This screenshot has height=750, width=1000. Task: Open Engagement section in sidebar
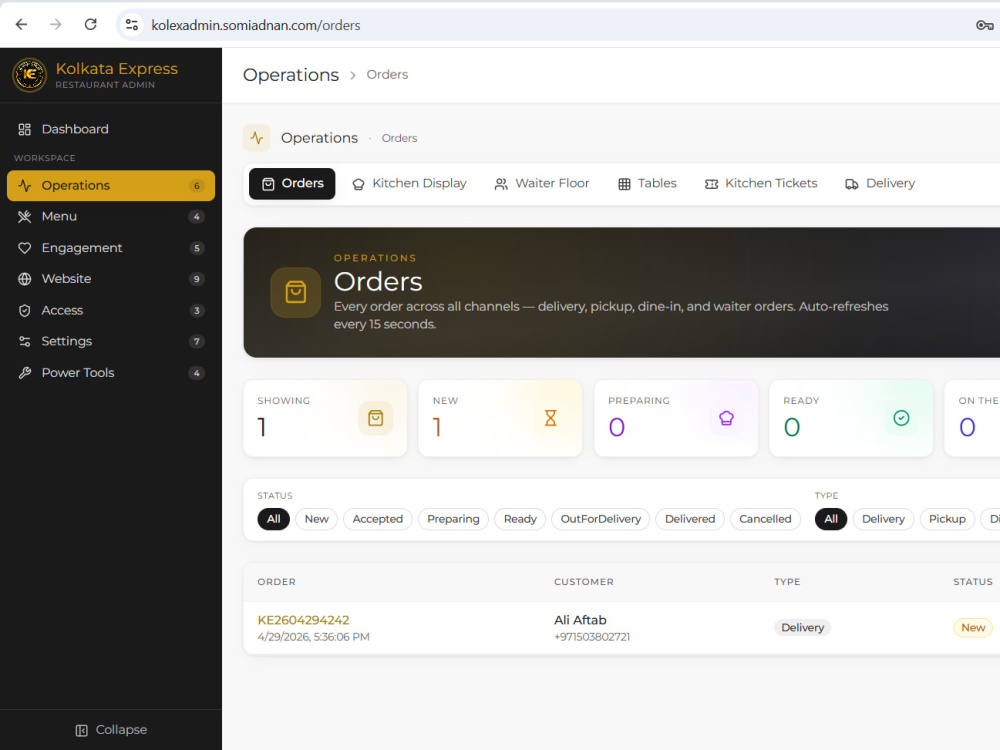coord(111,247)
